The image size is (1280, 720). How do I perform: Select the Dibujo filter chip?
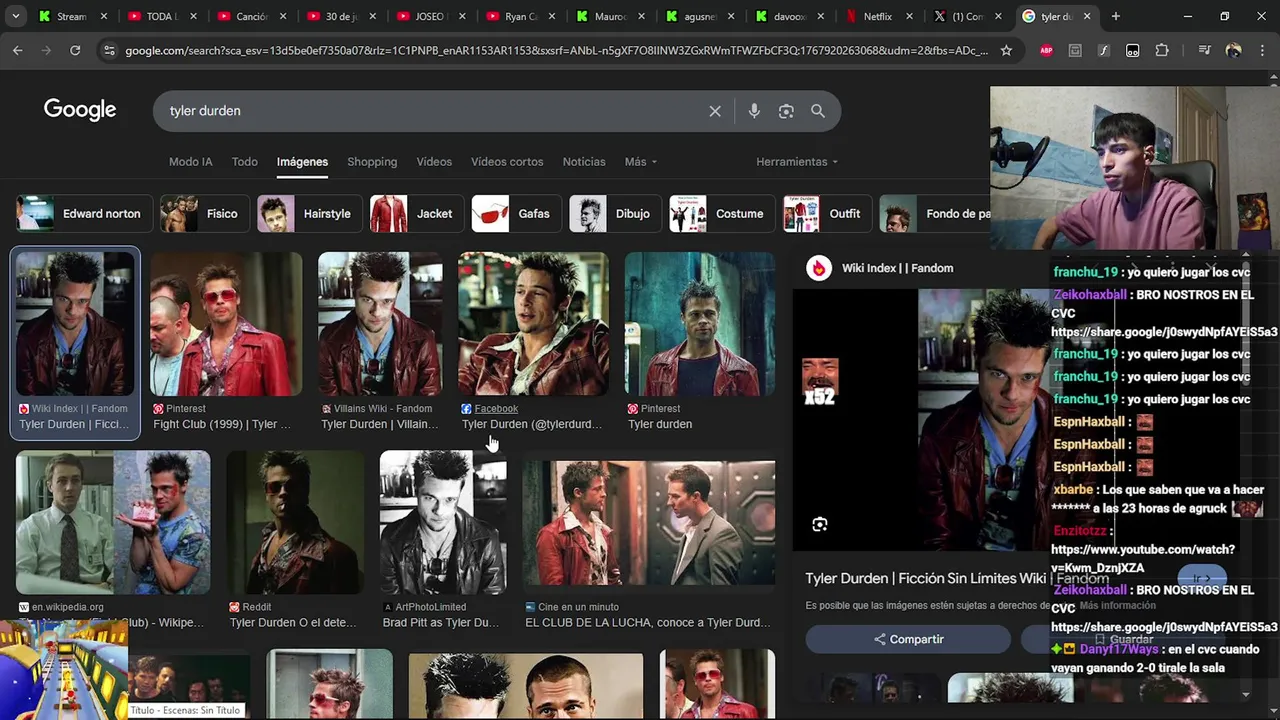pyautogui.click(x=615, y=214)
